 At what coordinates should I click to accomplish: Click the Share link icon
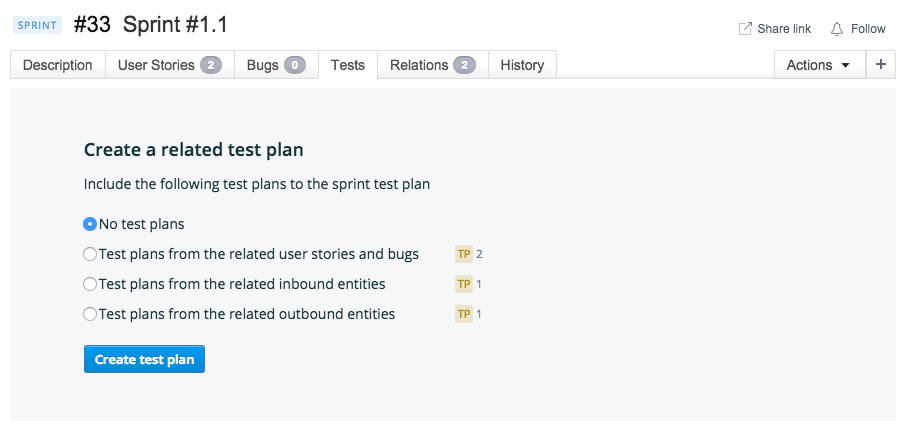745,28
